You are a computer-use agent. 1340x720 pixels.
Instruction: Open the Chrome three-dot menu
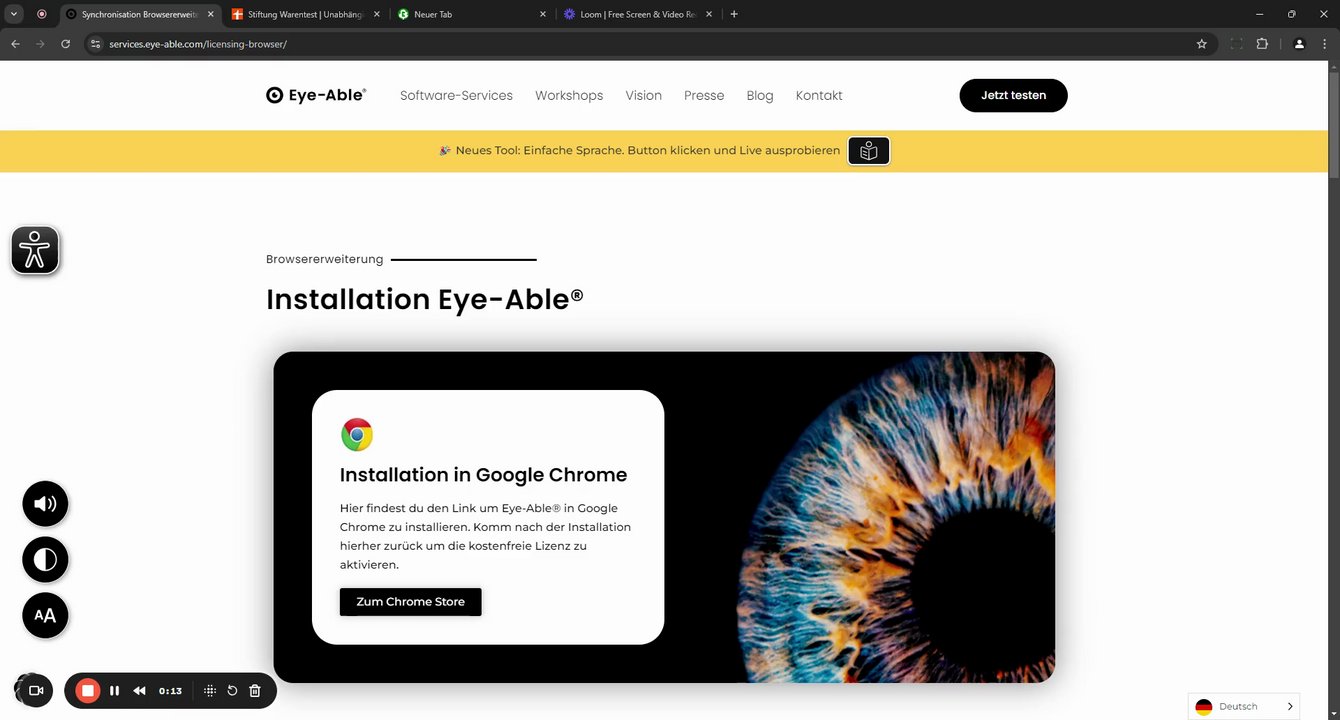(1324, 44)
